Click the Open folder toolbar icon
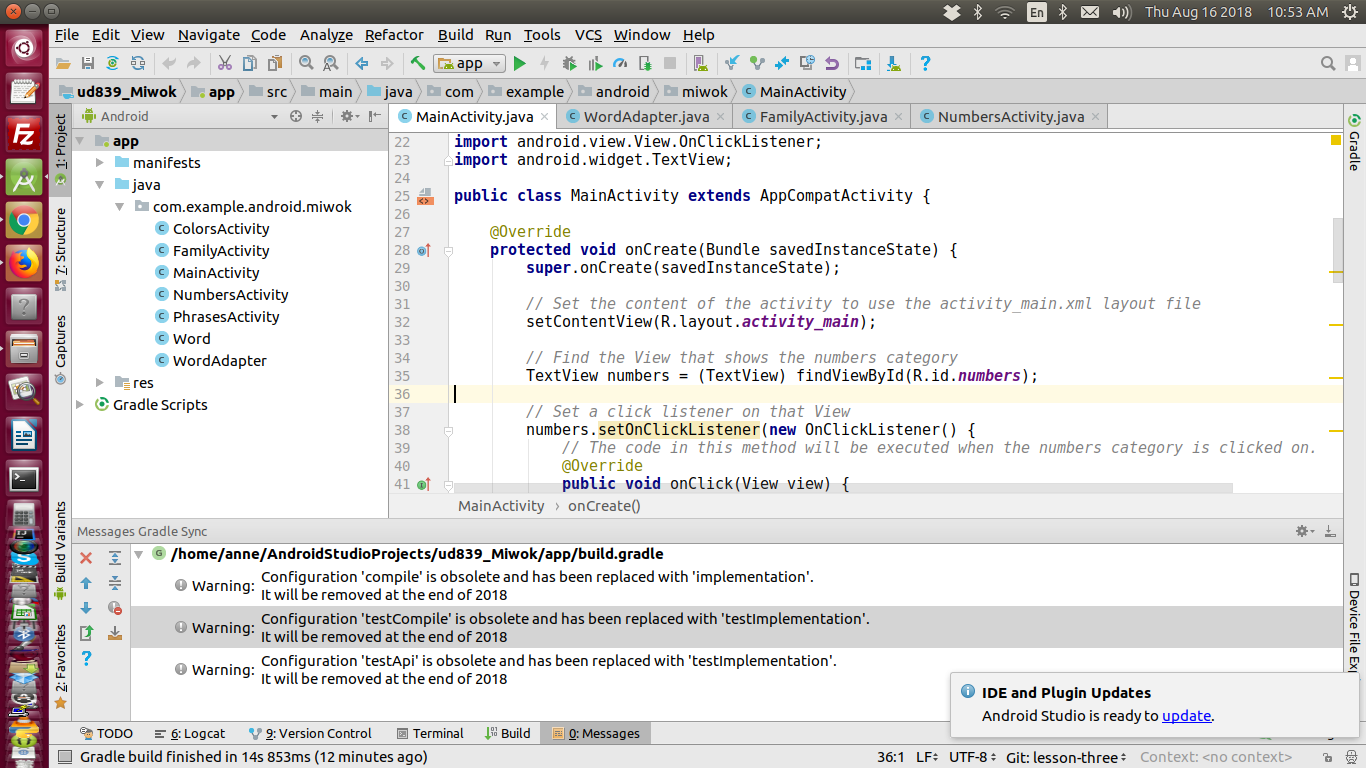This screenshot has width=1366, height=768. (63, 63)
